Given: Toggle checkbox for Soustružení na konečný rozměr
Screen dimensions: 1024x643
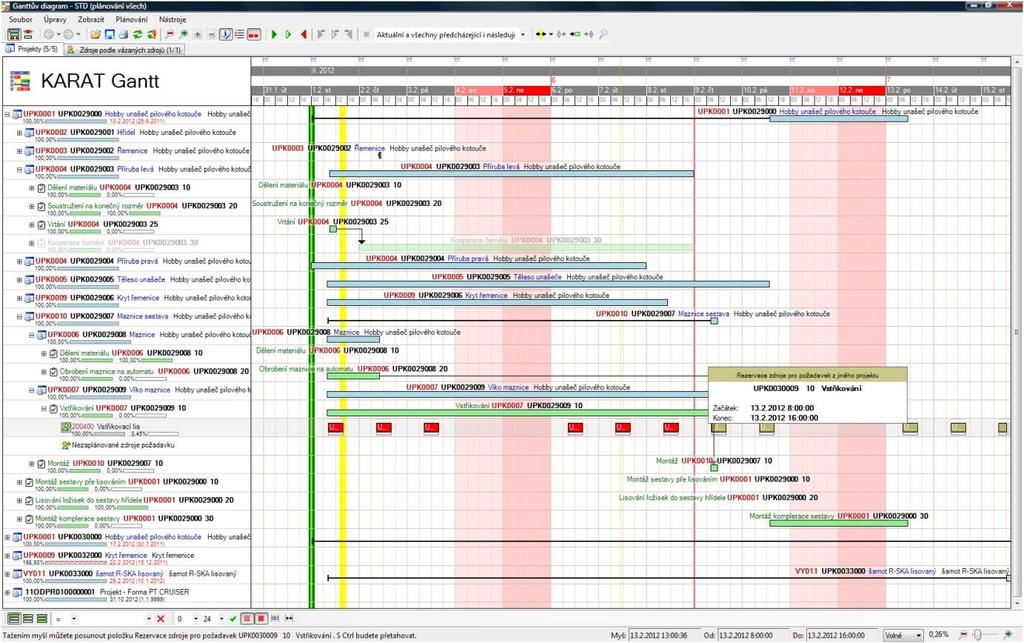Looking at the screenshot, I should pos(41,206).
